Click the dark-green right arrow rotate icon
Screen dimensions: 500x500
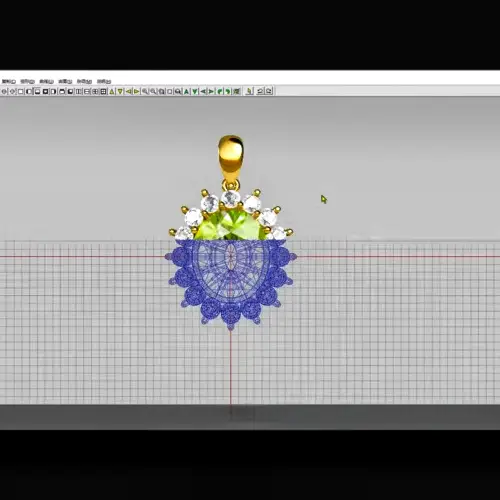point(211,91)
